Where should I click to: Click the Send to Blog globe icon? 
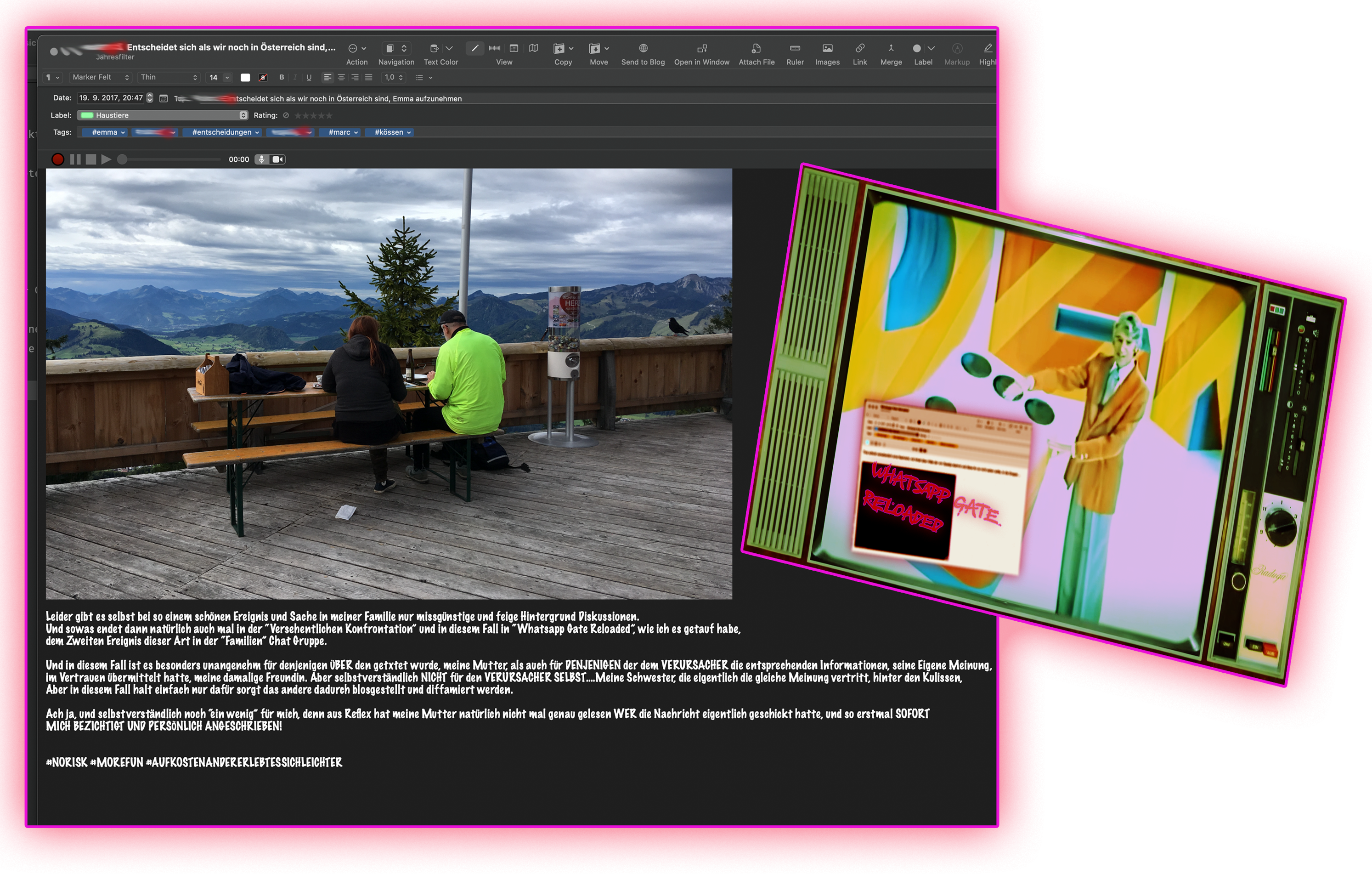click(x=643, y=48)
